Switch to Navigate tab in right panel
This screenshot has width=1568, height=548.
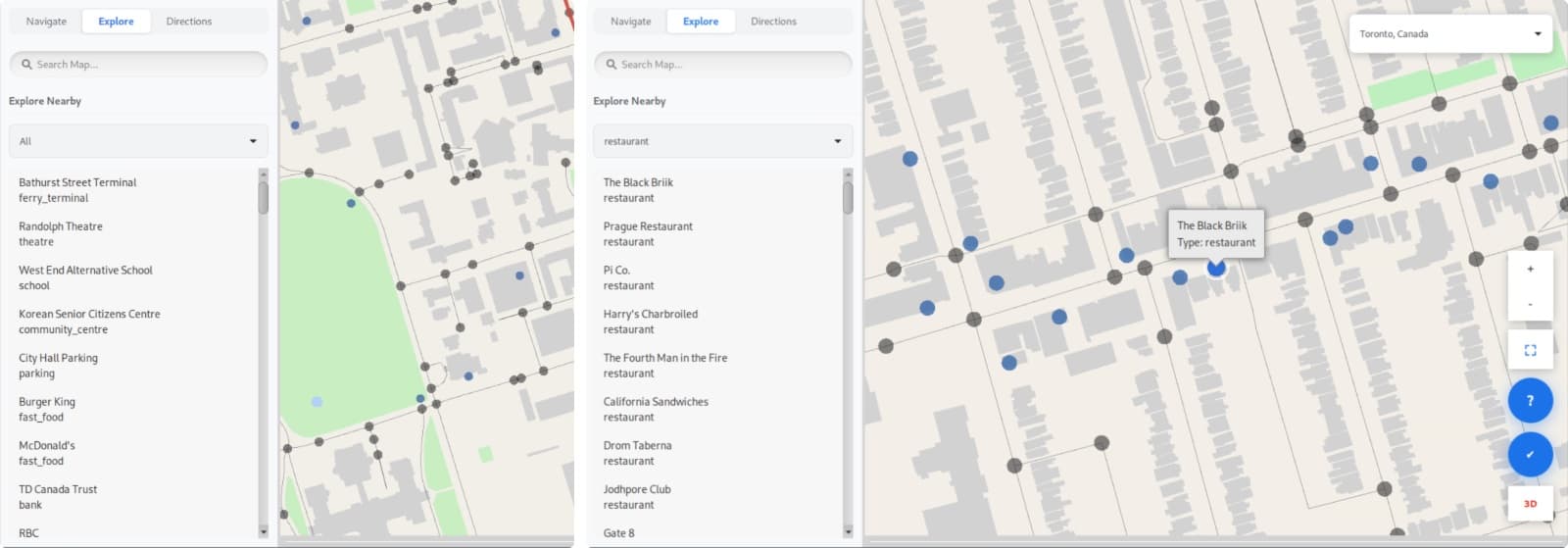(630, 22)
